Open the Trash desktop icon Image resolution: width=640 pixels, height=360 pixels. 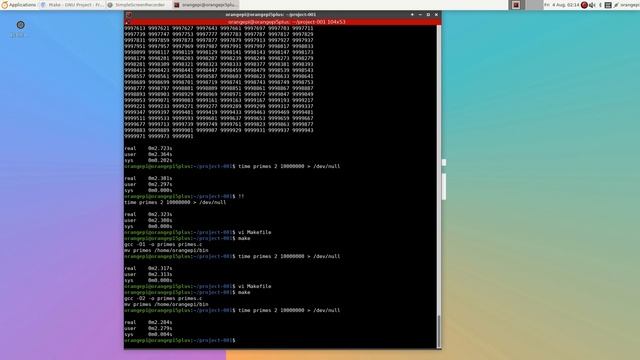coord(20,29)
